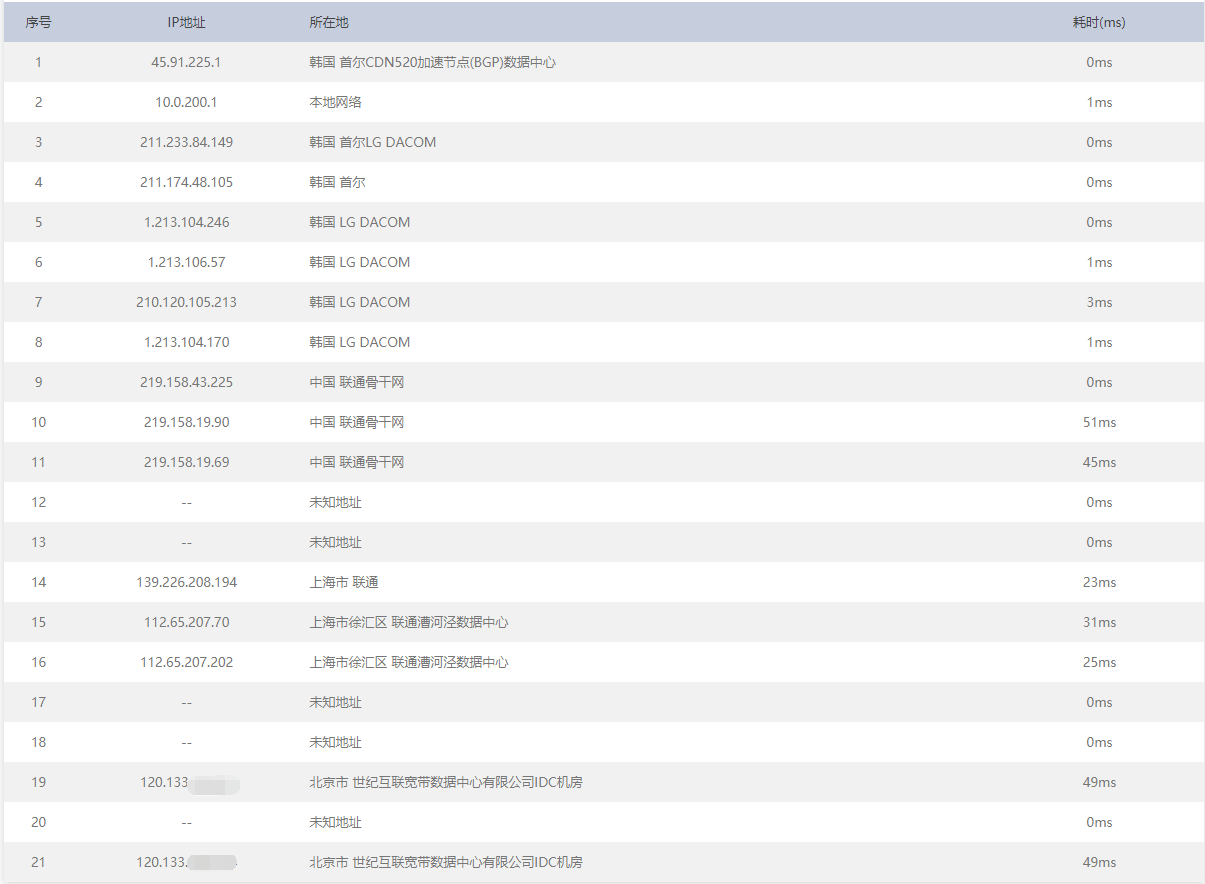Click the IP地址 column header
The height and width of the screenshot is (884, 1205).
(186, 22)
